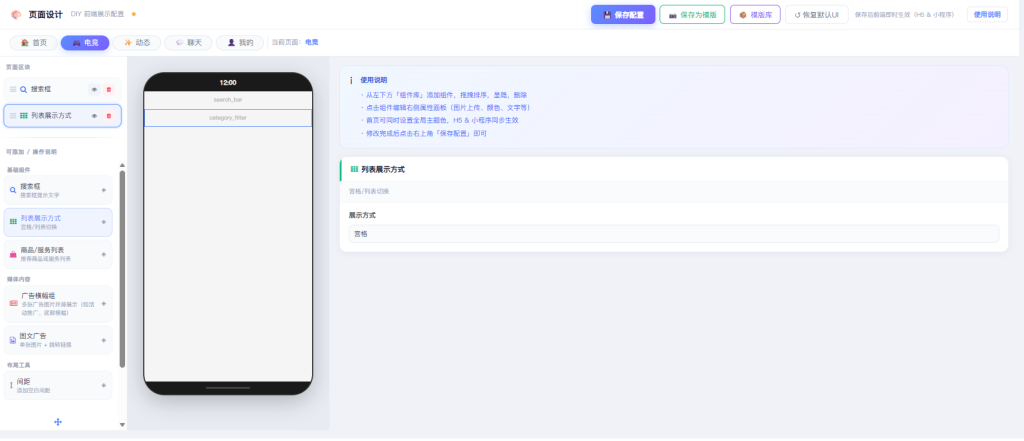Image resolution: width=1024 pixels, height=441 pixels.
Task: Click component library scrollbar down arrow
Action: point(122,425)
